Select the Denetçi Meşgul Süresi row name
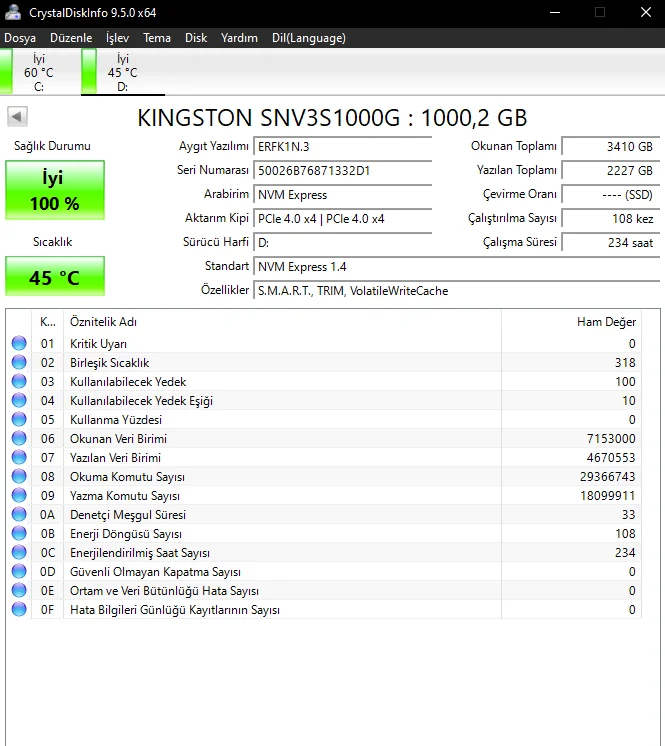Viewport: 665px width, 746px height. [128, 515]
